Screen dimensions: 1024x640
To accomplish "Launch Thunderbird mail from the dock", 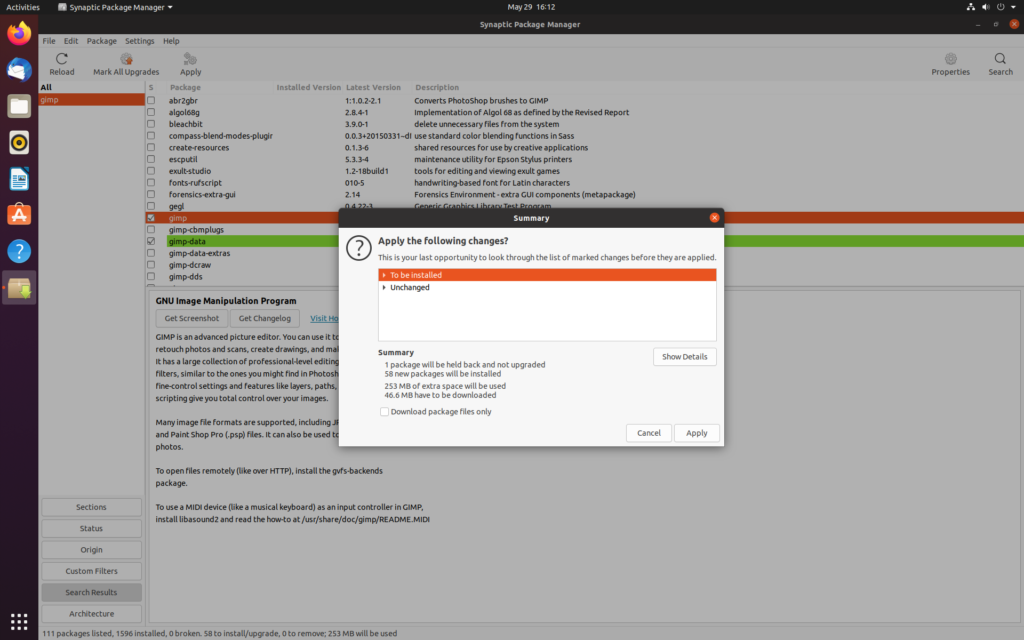I will click(x=19, y=69).
